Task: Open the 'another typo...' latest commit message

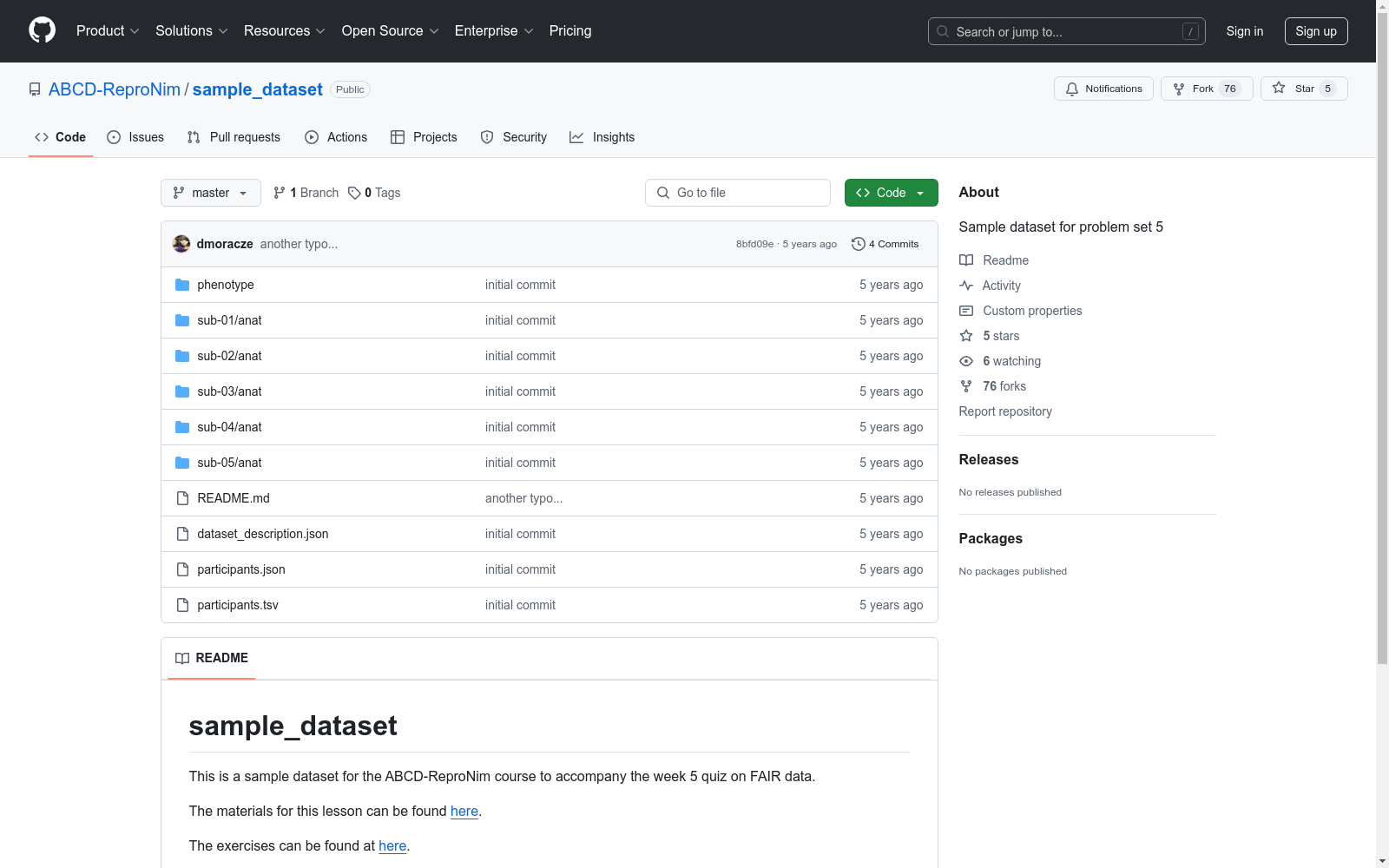Action: click(299, 244)
